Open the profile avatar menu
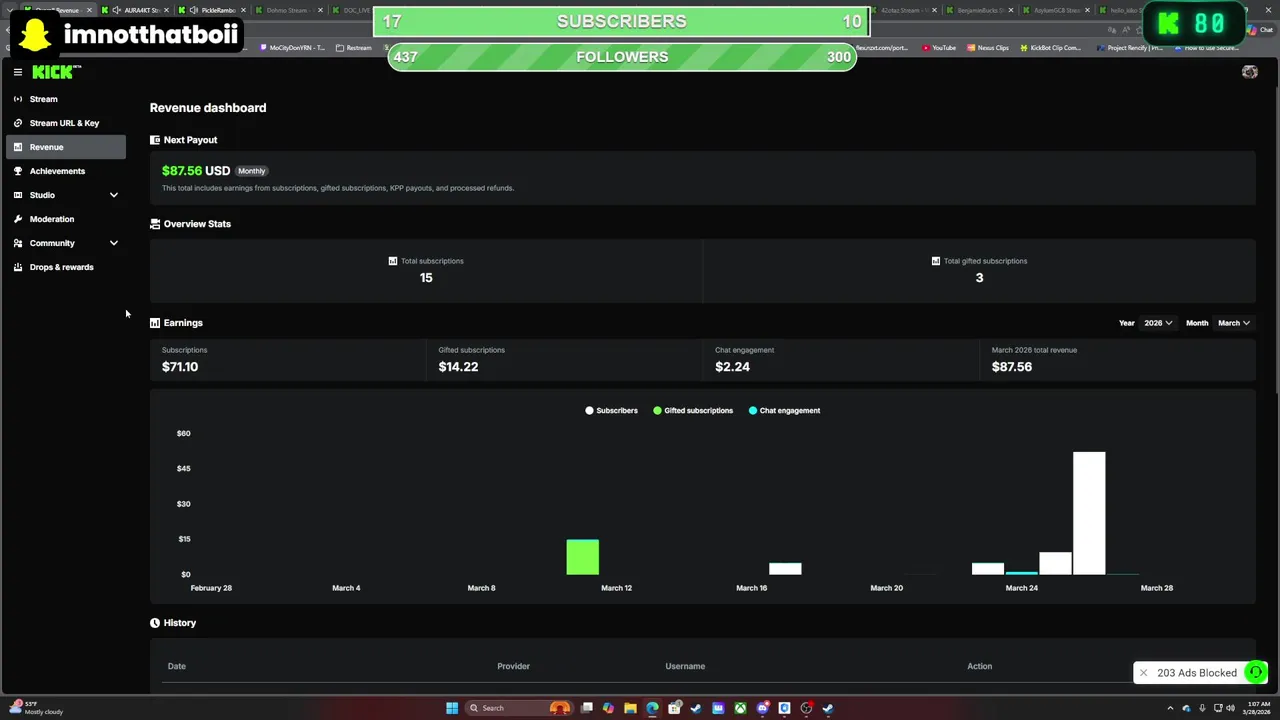Image resolution: width=1280 pixels, height=720 pixels. 1249,72
